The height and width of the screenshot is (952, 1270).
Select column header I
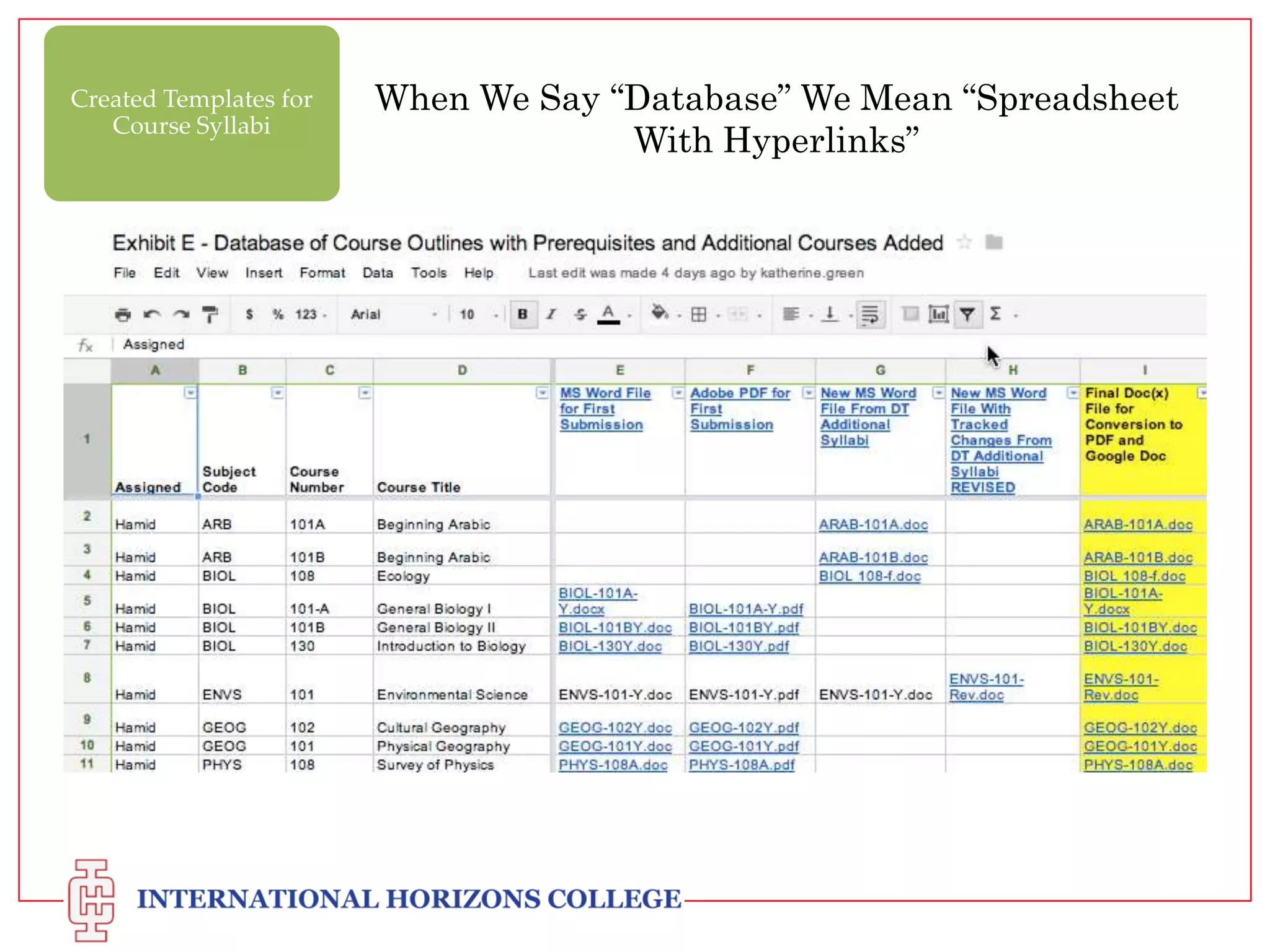[x=1144, y=370]
